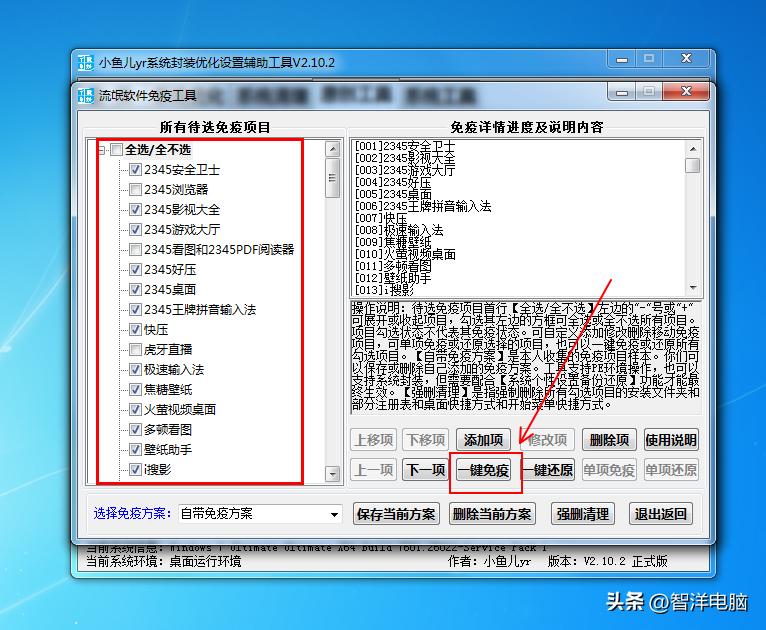Select [008]极速输入法 list entry
Image resolution: width=766 pixels, height=630 pixels.
click(x=399, y=230)
